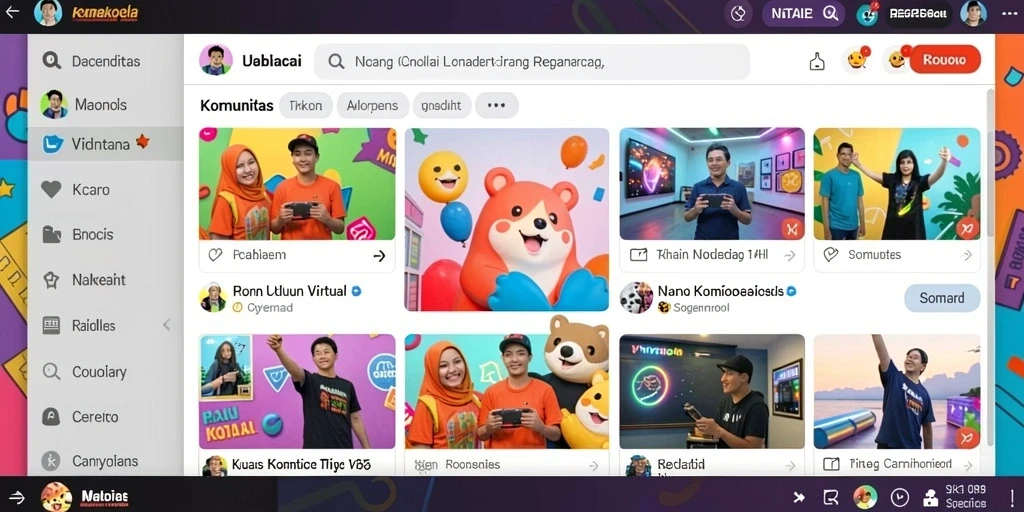Open the user avatar at top right
1024x512 pixels.
(973, 13)
